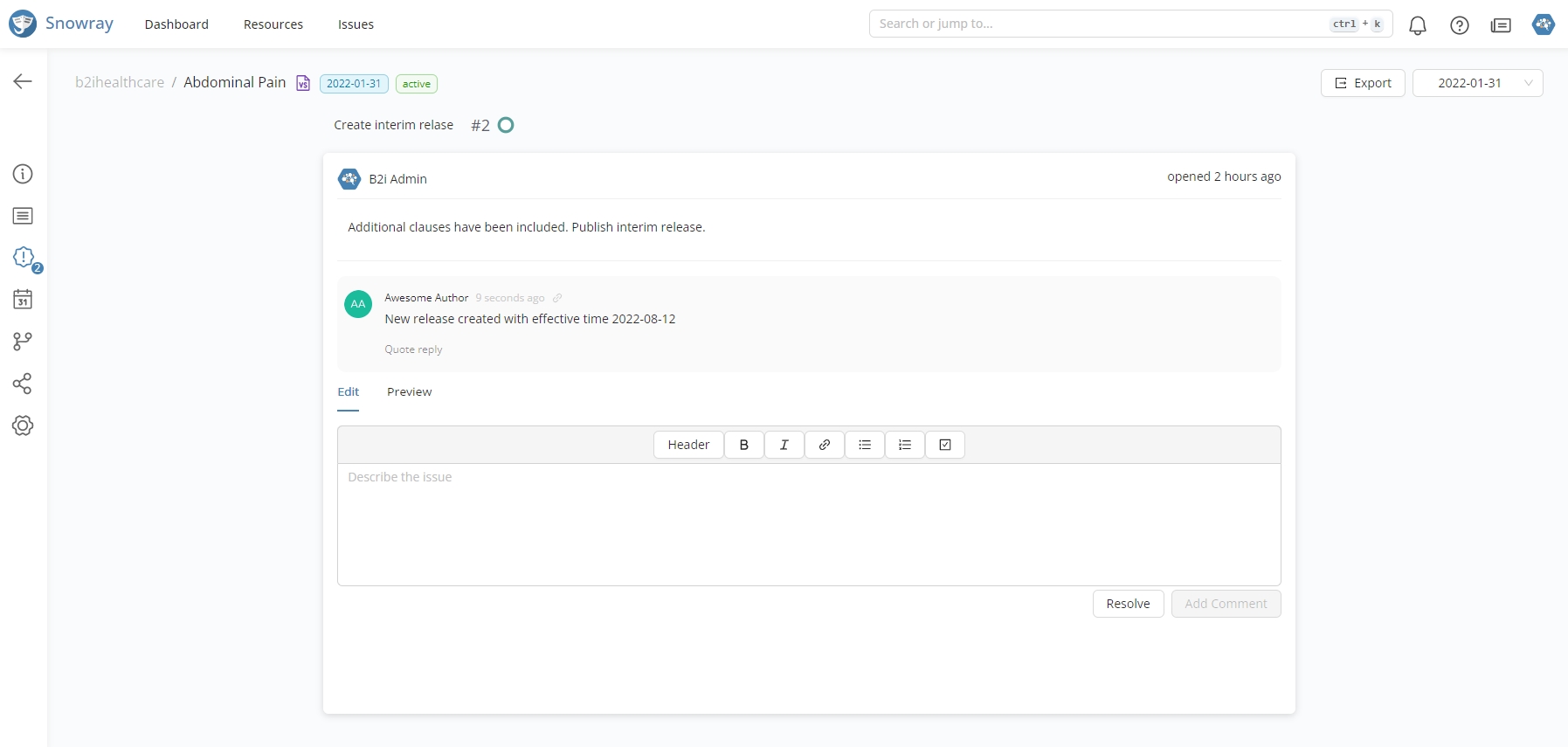Focus the Describe the issue text area

(808, 524)
